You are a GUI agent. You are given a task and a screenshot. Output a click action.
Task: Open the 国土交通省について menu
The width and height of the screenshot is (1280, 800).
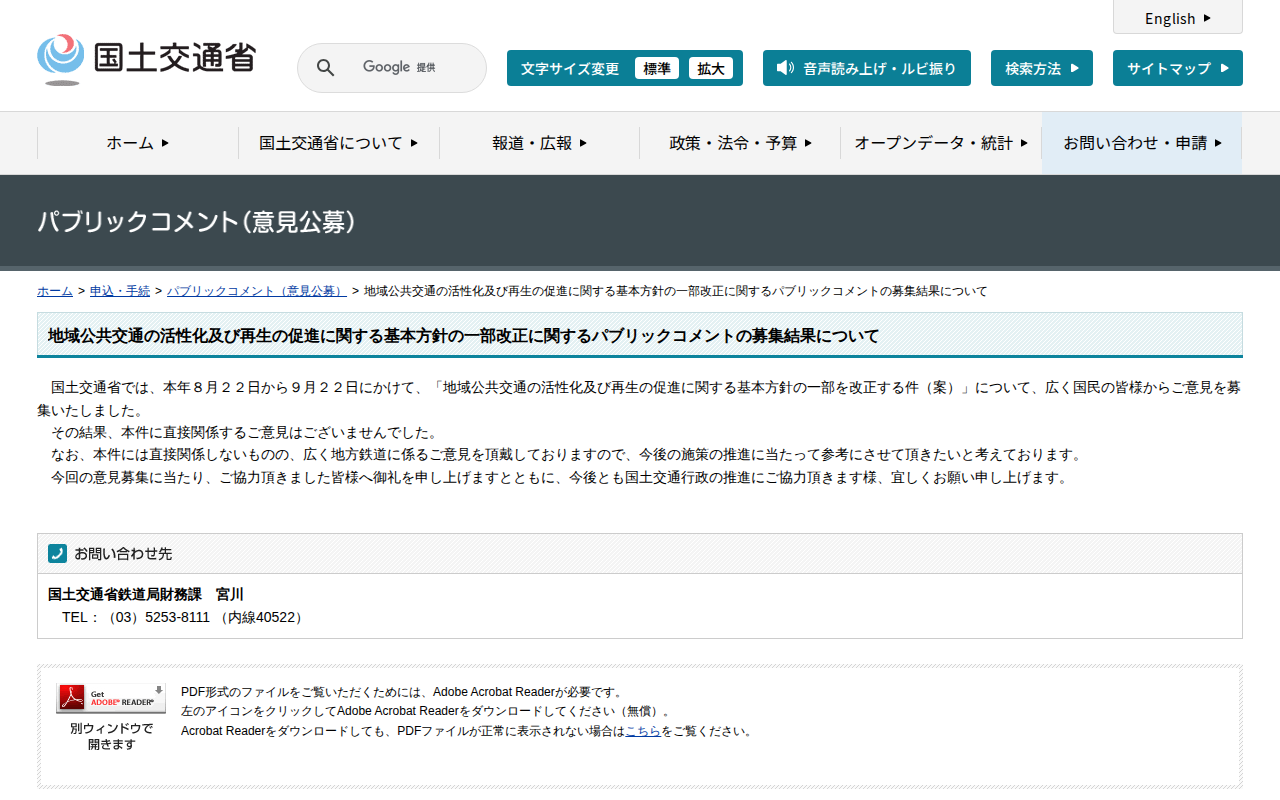(x=339, y=143)
